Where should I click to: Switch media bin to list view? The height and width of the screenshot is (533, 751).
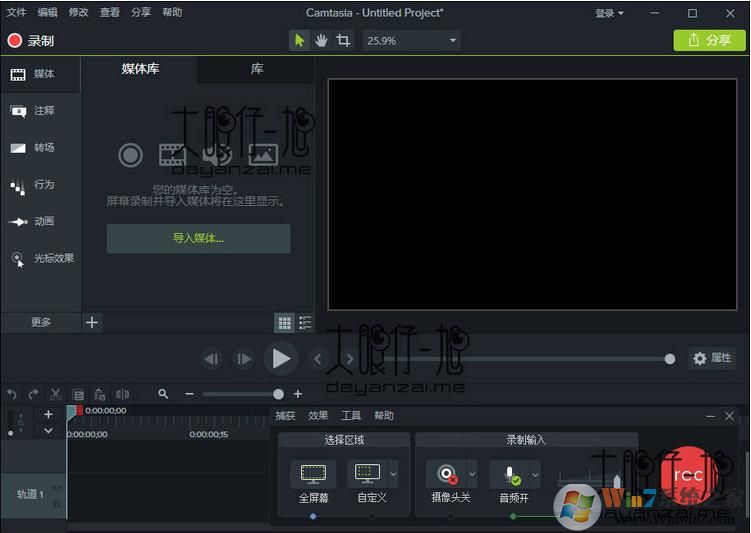pos(305,323)
